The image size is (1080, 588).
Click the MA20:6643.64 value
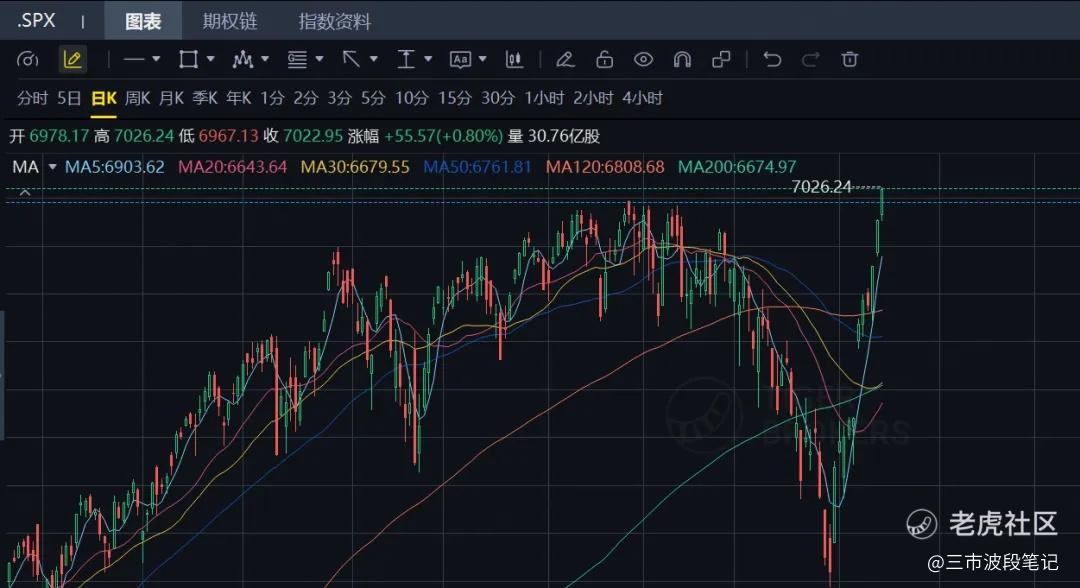(x=233, y=167)
